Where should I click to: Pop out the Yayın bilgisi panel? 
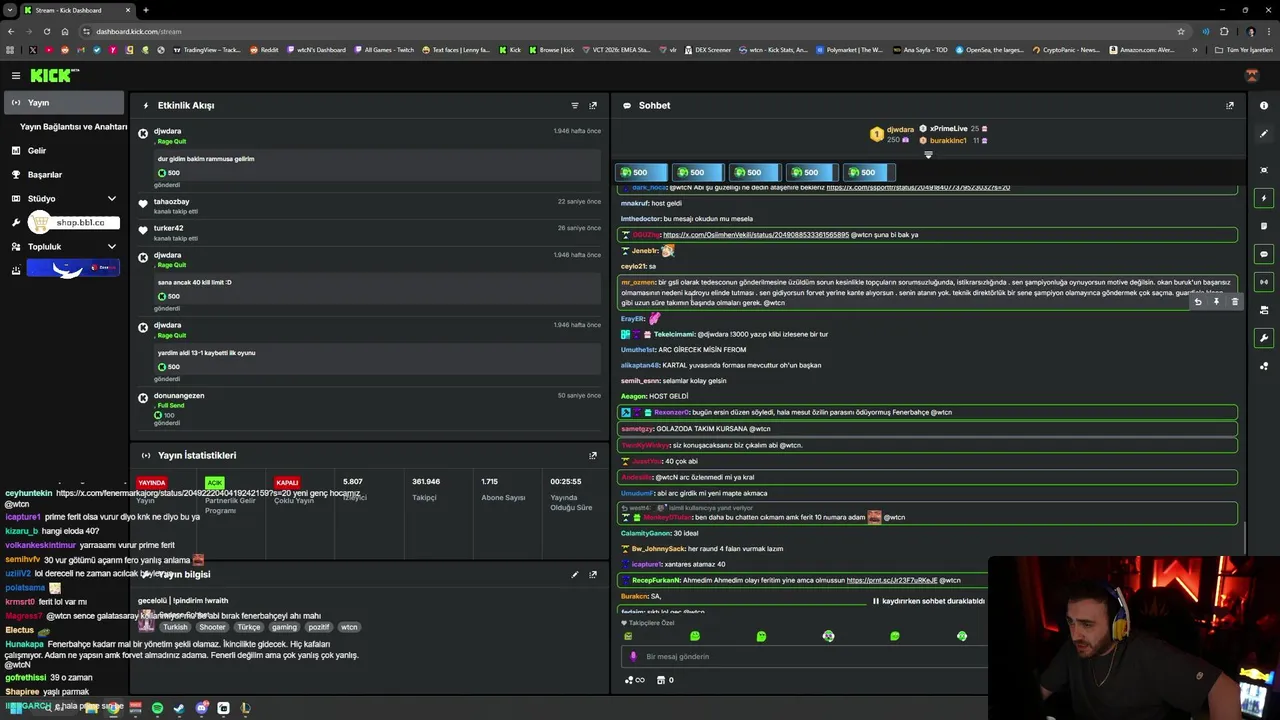pos(593,574)
